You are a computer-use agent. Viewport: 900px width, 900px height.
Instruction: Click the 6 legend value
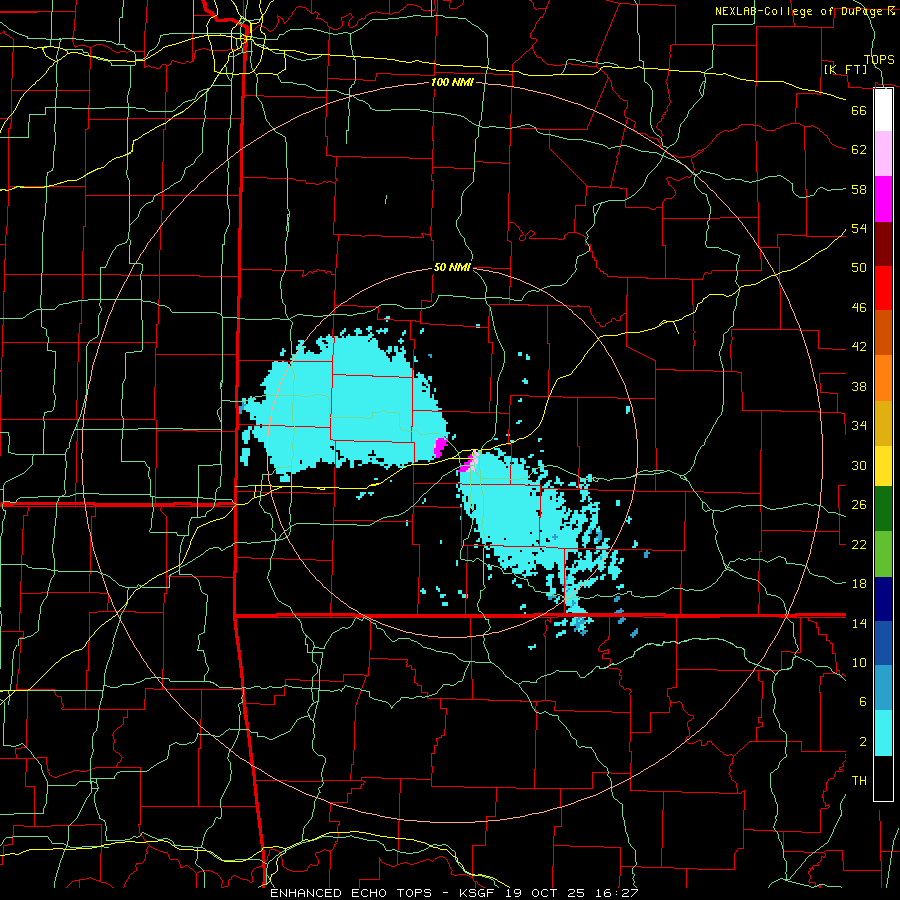[862, 702]
